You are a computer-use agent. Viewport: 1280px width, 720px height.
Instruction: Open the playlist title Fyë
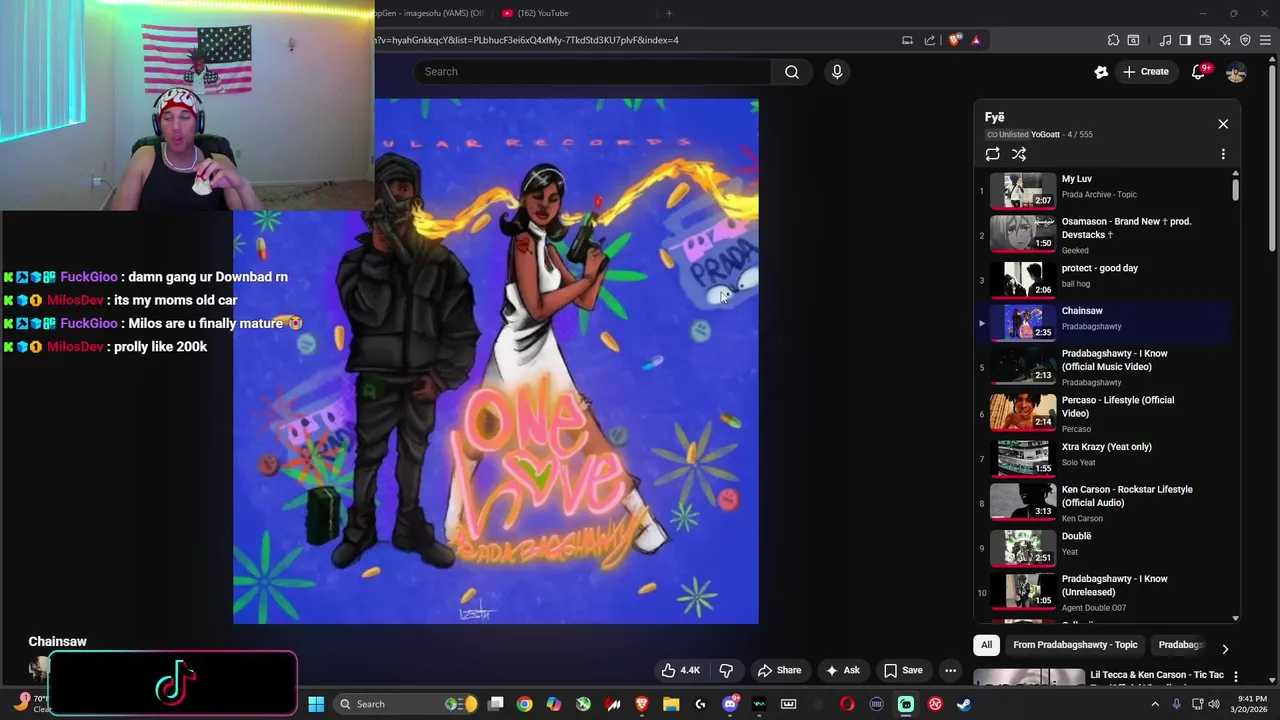coord(994,117)
